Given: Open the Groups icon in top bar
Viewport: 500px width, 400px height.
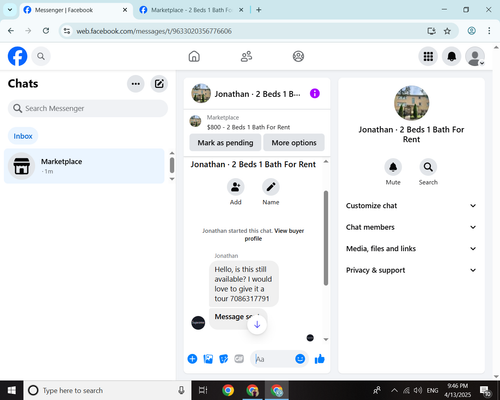Looking at the screenshot, I should point(298,56).
